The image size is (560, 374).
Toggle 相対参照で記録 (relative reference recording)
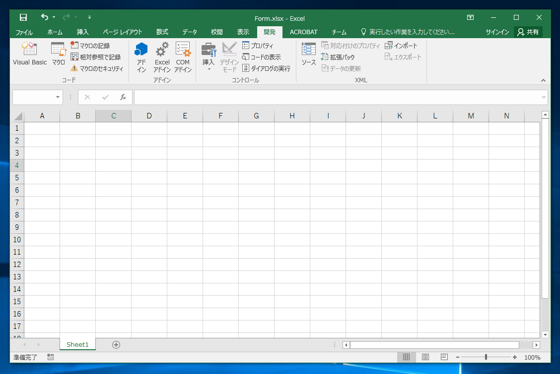(95, 57)
